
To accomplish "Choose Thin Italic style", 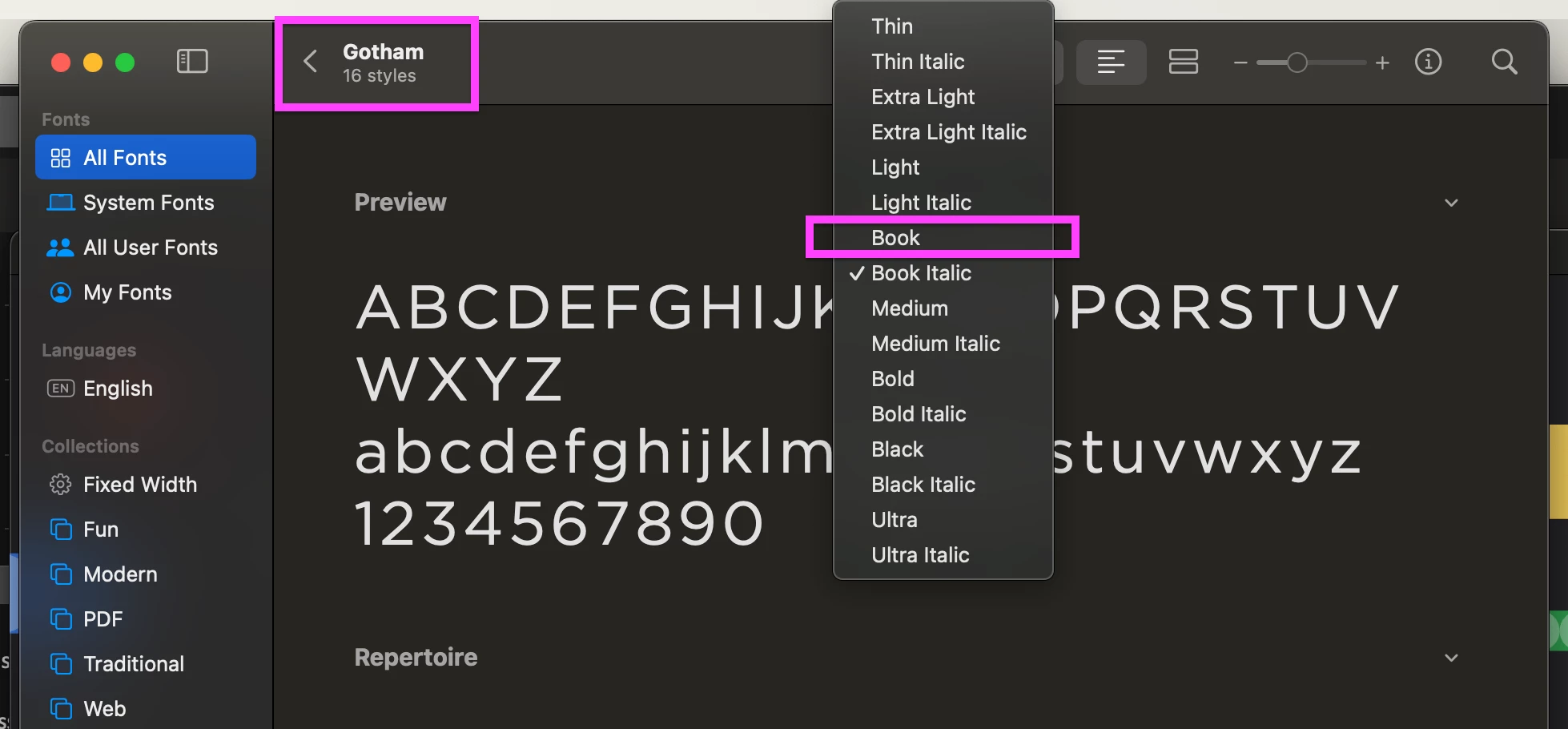I will [943, 62].
